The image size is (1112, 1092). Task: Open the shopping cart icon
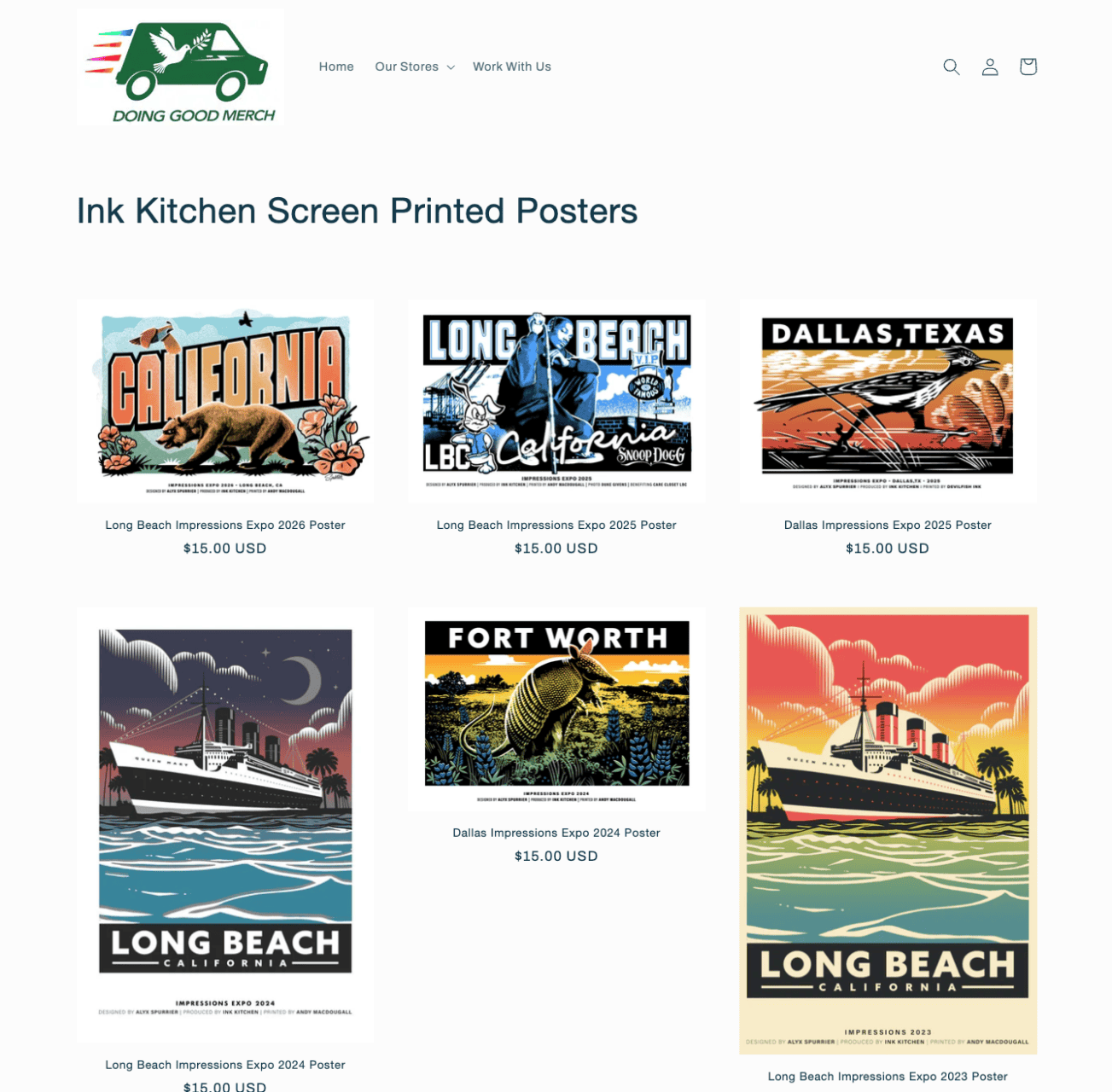(x=1028, y=67)
